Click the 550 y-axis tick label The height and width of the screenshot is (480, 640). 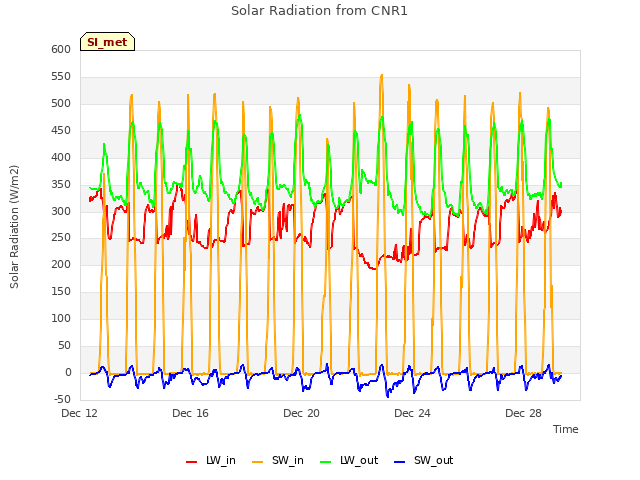click(x=61, y=76)
